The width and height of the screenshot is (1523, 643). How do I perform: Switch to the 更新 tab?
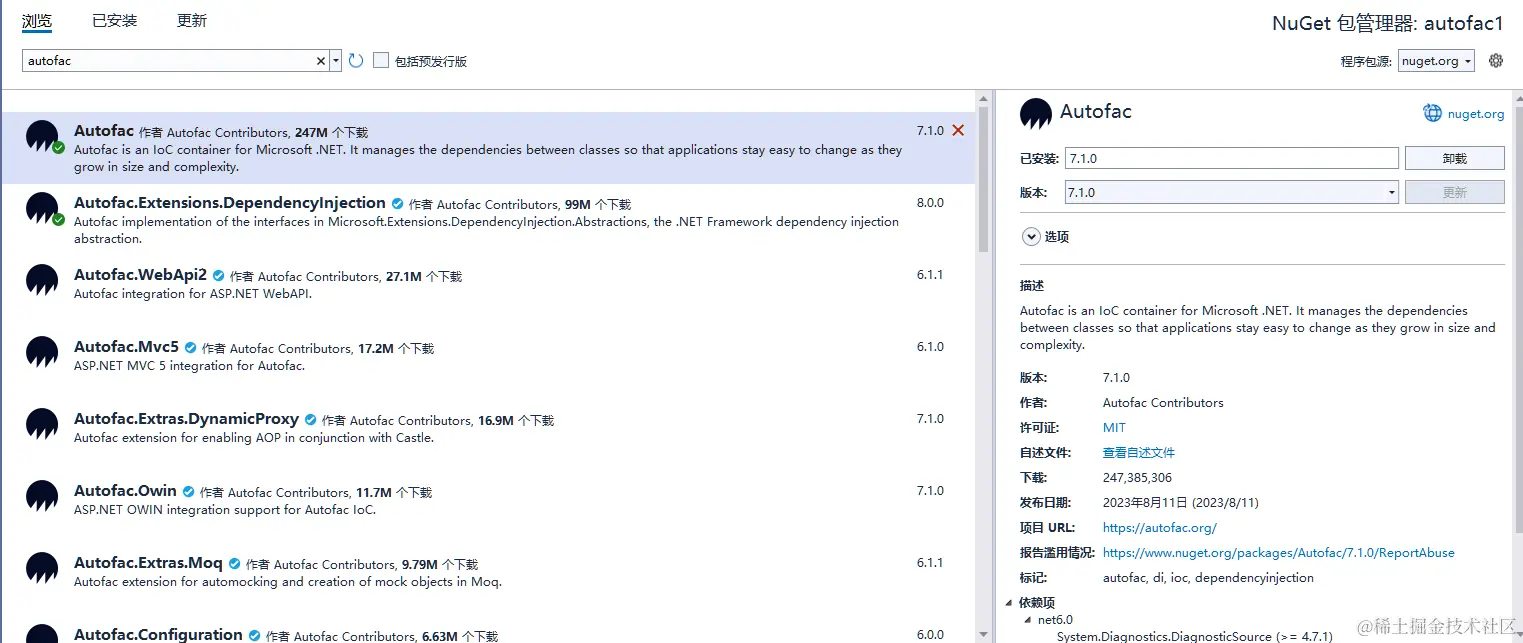(192, 21)
